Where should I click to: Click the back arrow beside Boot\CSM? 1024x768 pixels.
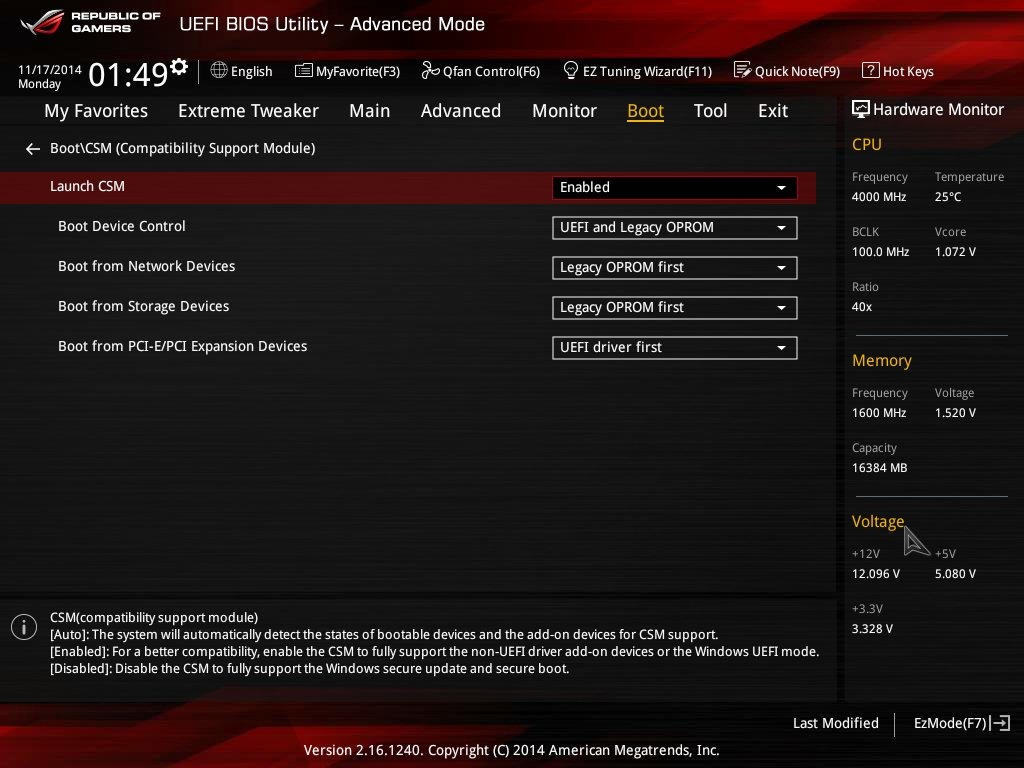(x=33, y=150)
